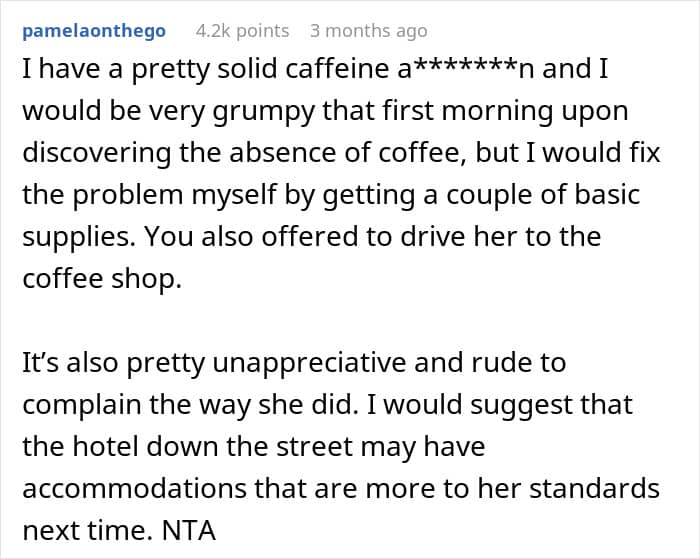The height and width of the screenshot is (559, 700).
Task: Click the censored word 'a********n'
Action: (466, 69)
